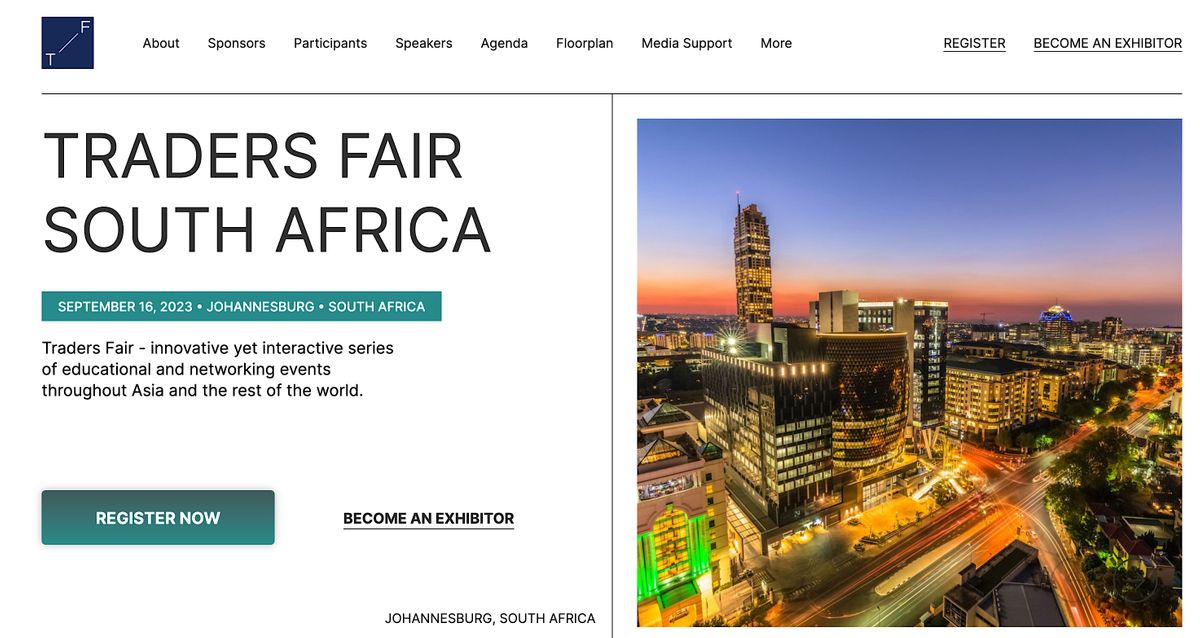The width and height of the screenshot is (1200, 638).
Task: Open the About page
Action: pyautogui.click(x=161, y=43)
